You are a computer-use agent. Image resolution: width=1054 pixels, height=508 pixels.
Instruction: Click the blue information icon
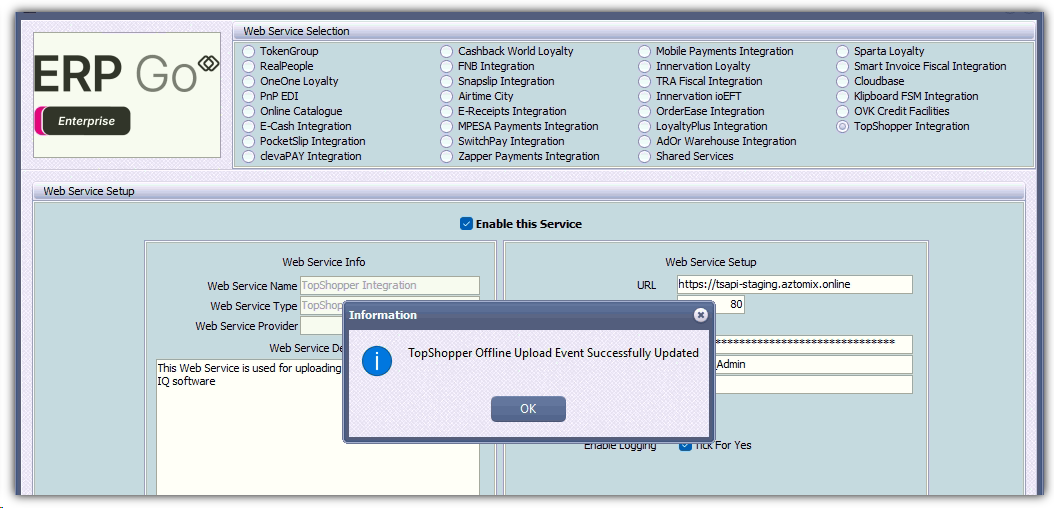tap(376, 361)
